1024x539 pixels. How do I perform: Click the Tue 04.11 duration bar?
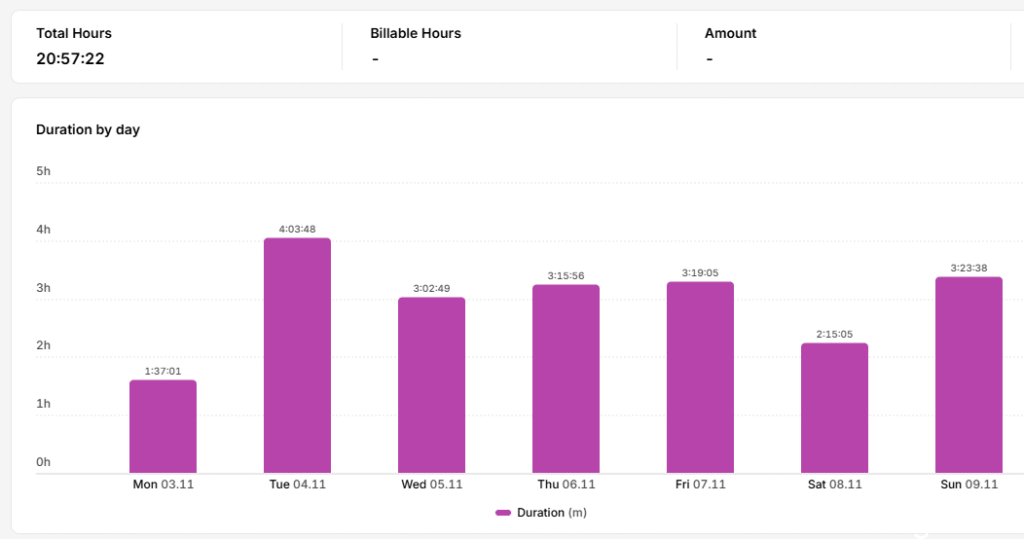(297, 355)
